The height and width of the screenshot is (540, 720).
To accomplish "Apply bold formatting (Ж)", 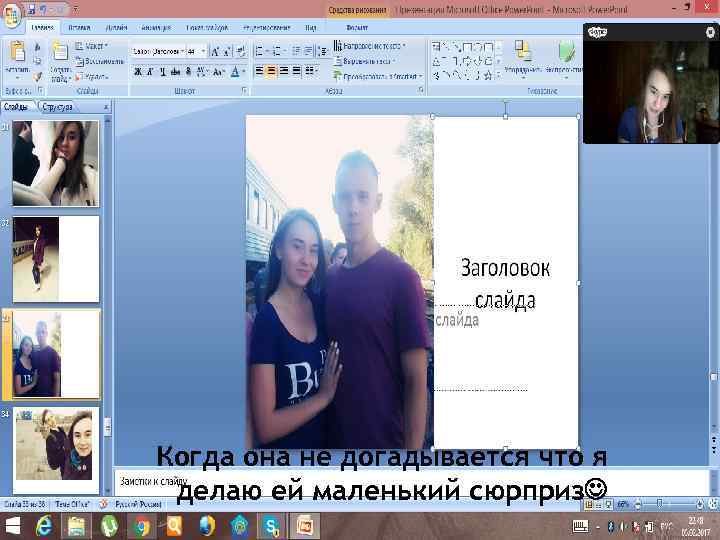I will click(138, 72).
